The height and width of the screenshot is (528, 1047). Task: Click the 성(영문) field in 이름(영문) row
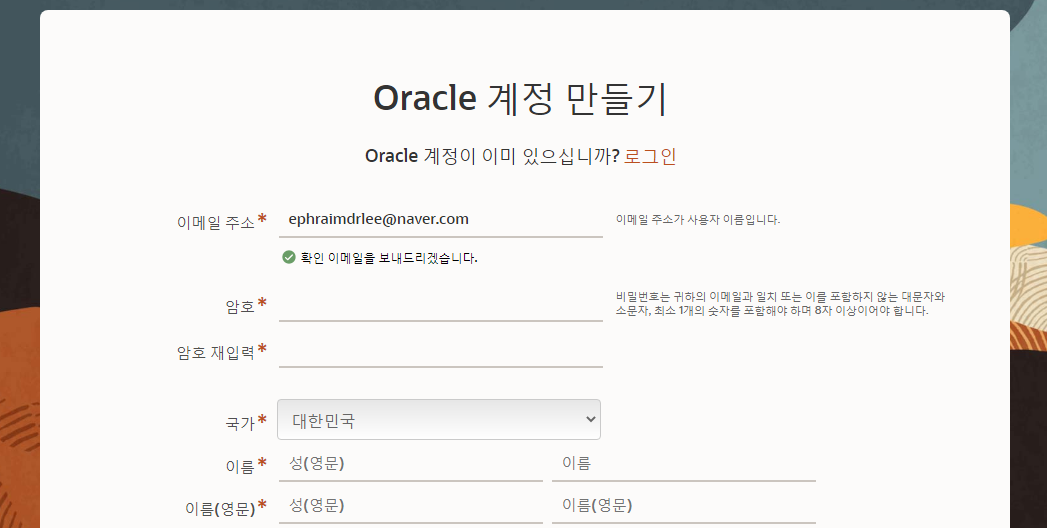tap(411, 506)
